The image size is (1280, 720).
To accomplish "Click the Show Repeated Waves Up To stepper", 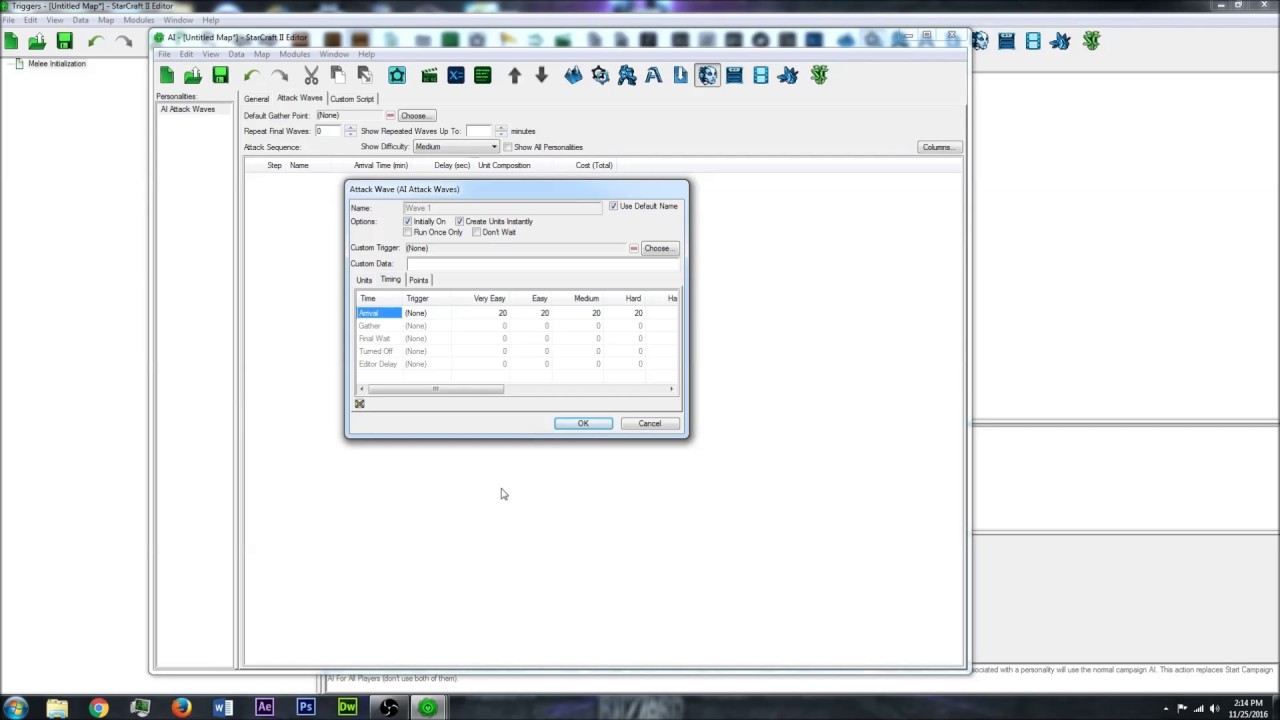I will pos(500,131).
